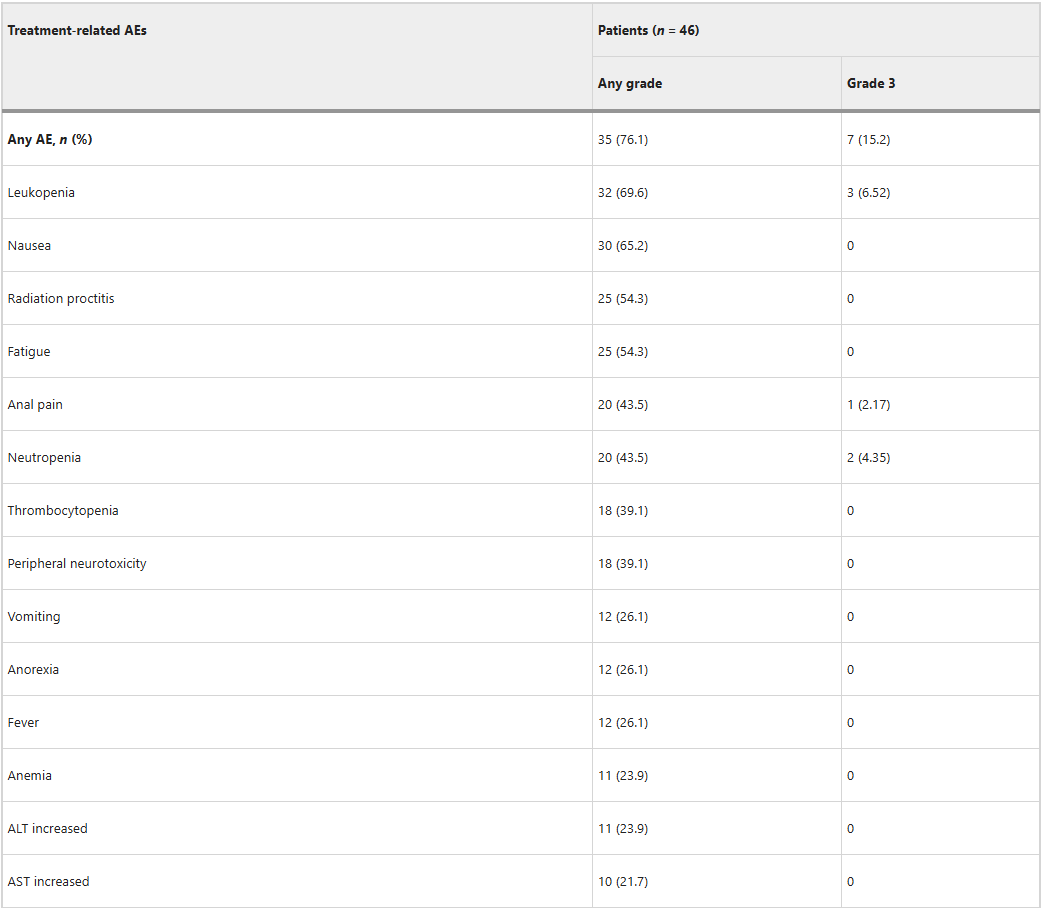Select the AST increased any grade value 10 (21.7)
This screenshot has width=1042, height=908.
[623, 881]
